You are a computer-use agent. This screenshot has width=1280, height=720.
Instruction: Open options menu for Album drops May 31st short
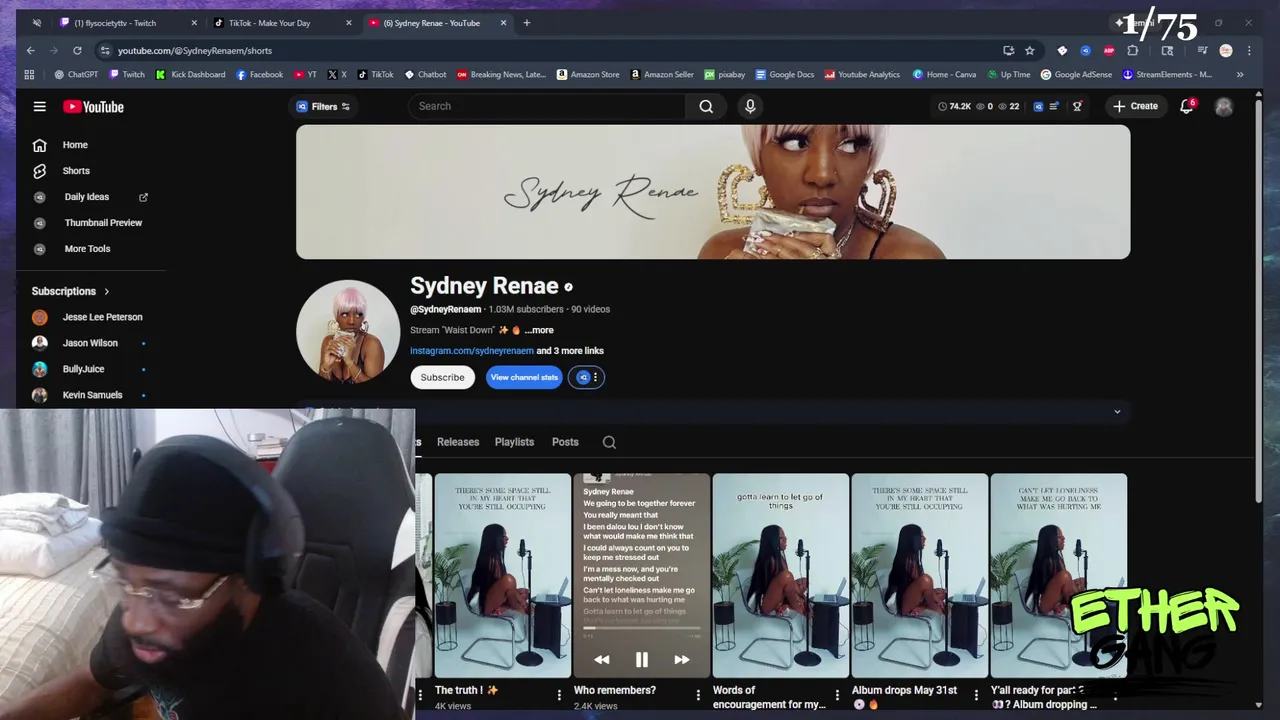pos(976,695)
